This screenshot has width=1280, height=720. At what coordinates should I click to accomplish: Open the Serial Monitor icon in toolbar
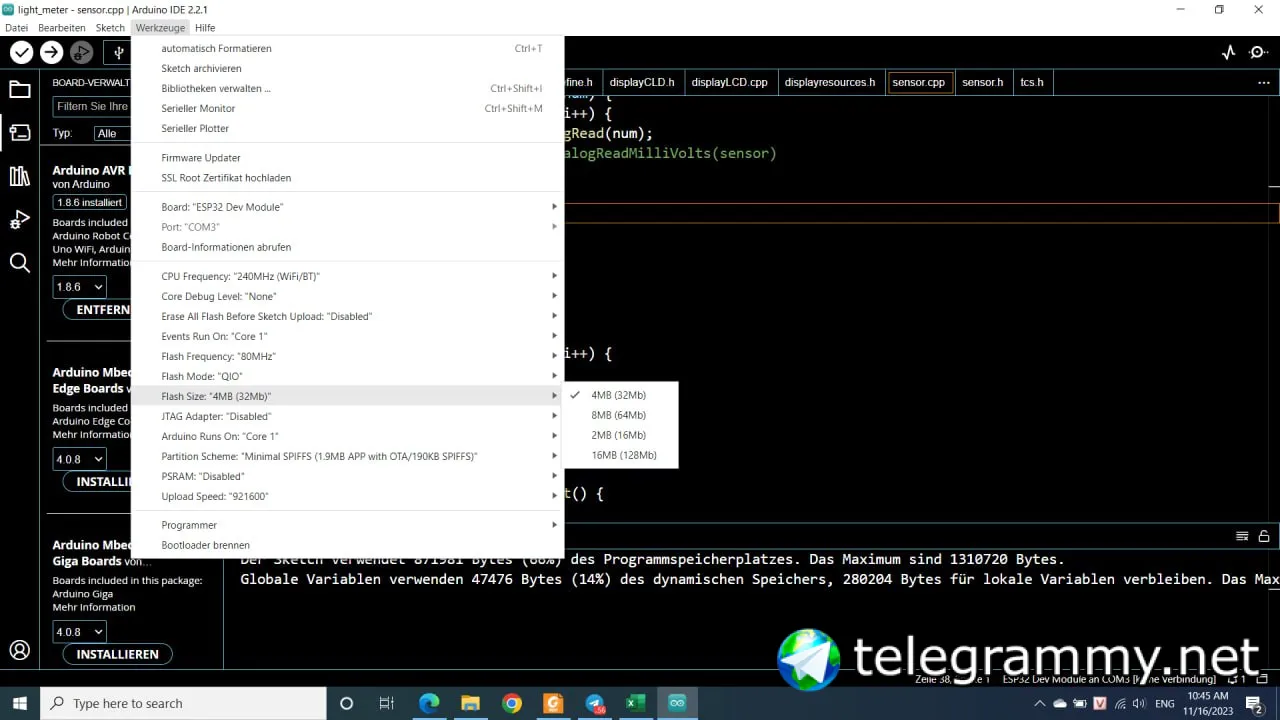(x=1259, y=53)
